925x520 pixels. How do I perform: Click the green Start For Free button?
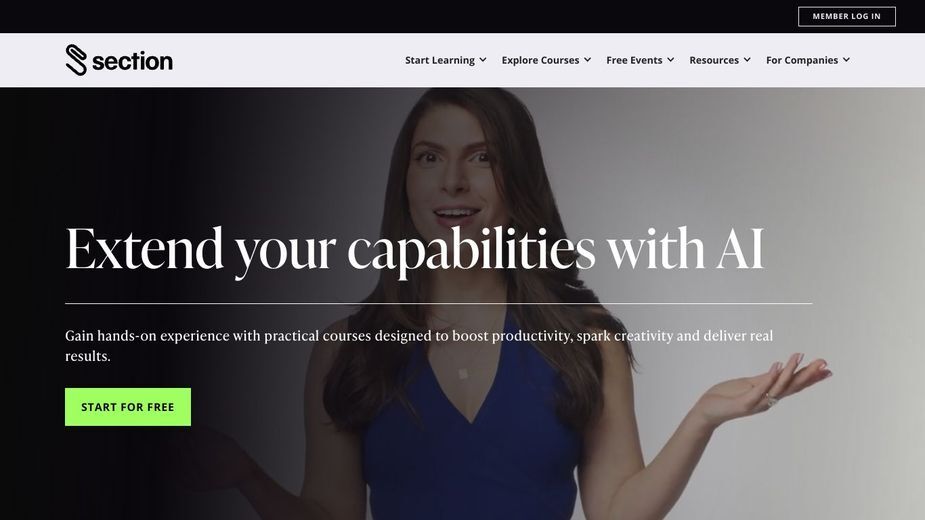tap(128, 407)
